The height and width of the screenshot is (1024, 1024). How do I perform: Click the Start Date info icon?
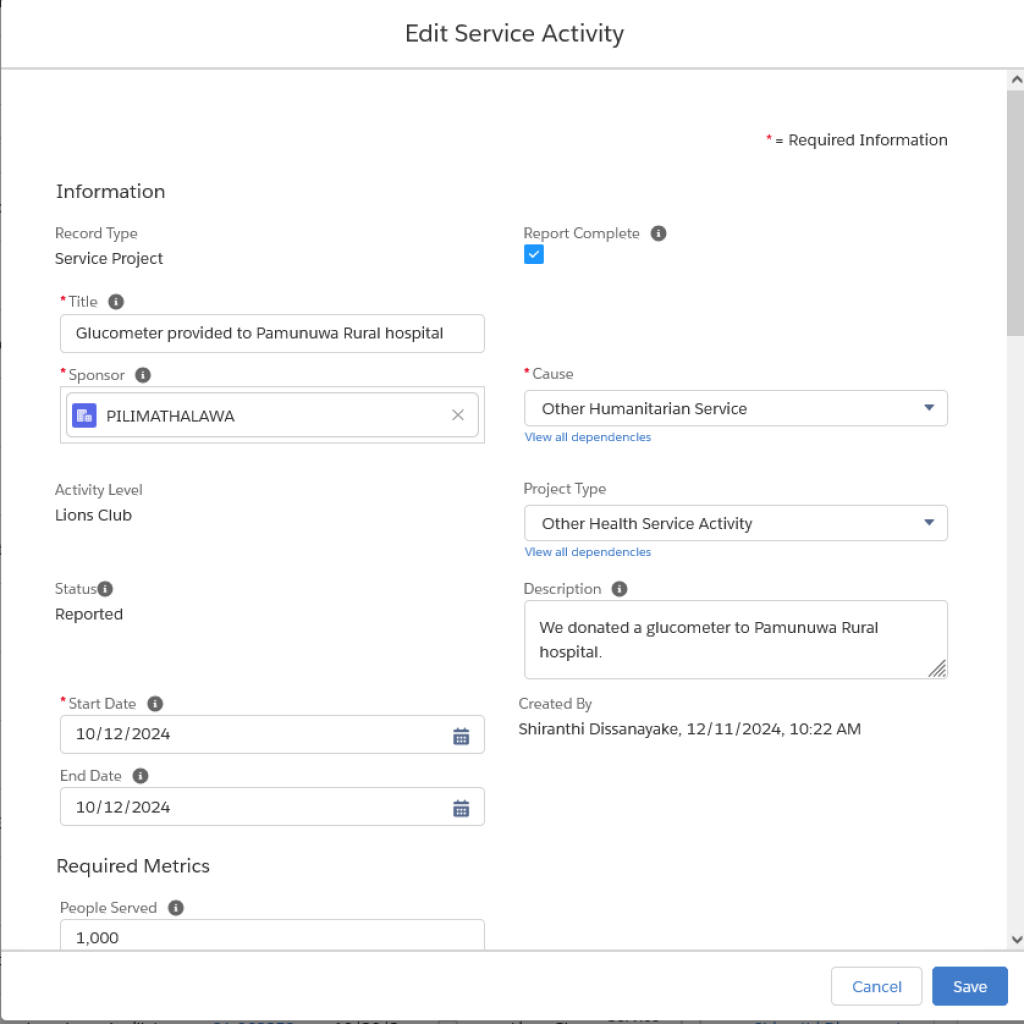tap(155, 704)
